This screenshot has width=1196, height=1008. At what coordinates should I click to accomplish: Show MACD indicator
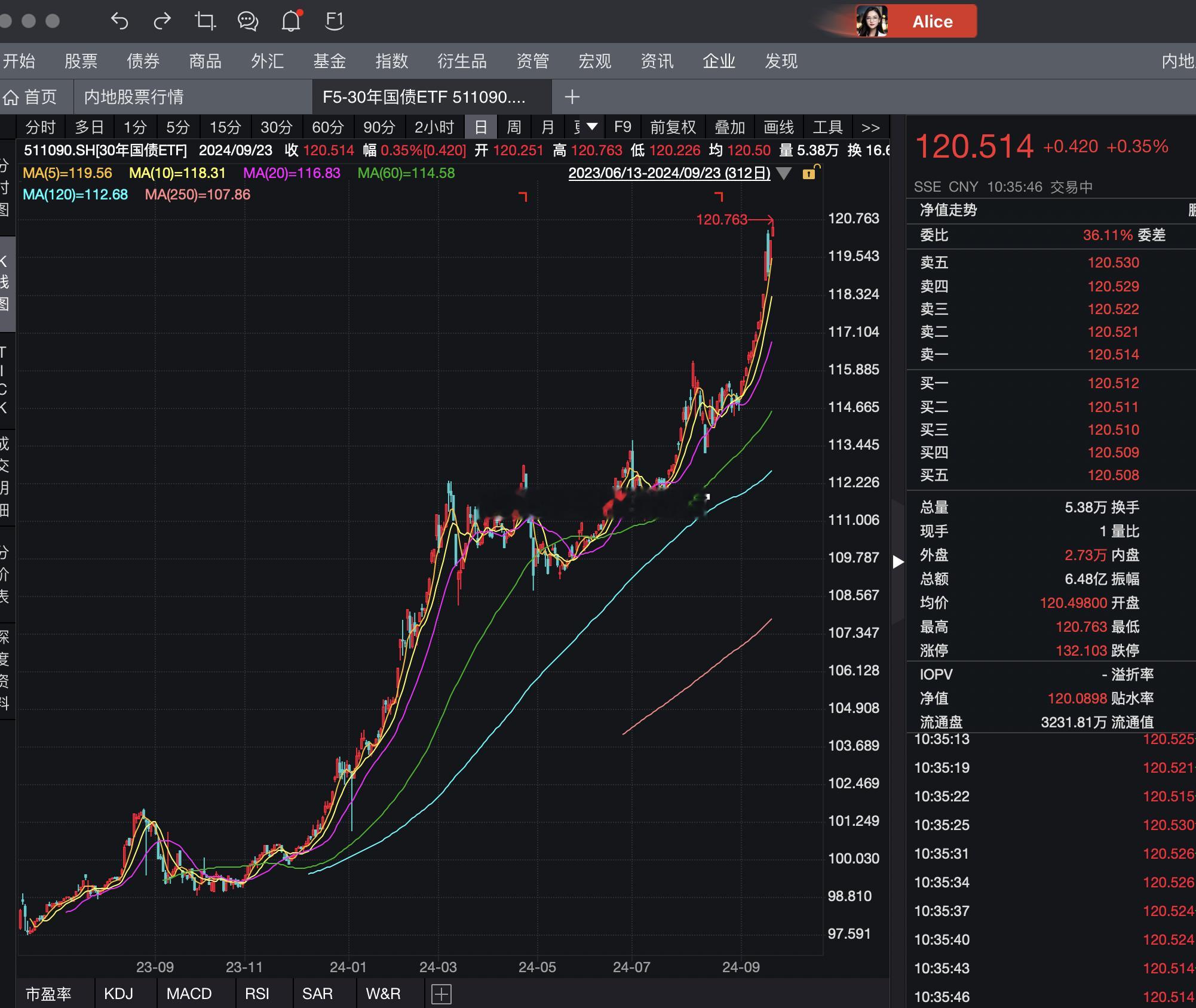pos(189,994)
